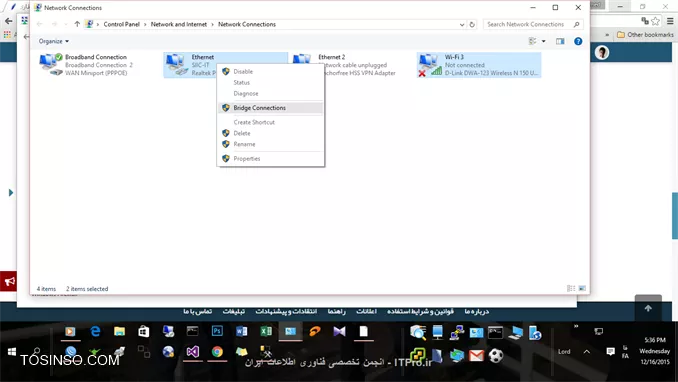Open the Windows Start menu
678x382 pixels.
point(12,351)
